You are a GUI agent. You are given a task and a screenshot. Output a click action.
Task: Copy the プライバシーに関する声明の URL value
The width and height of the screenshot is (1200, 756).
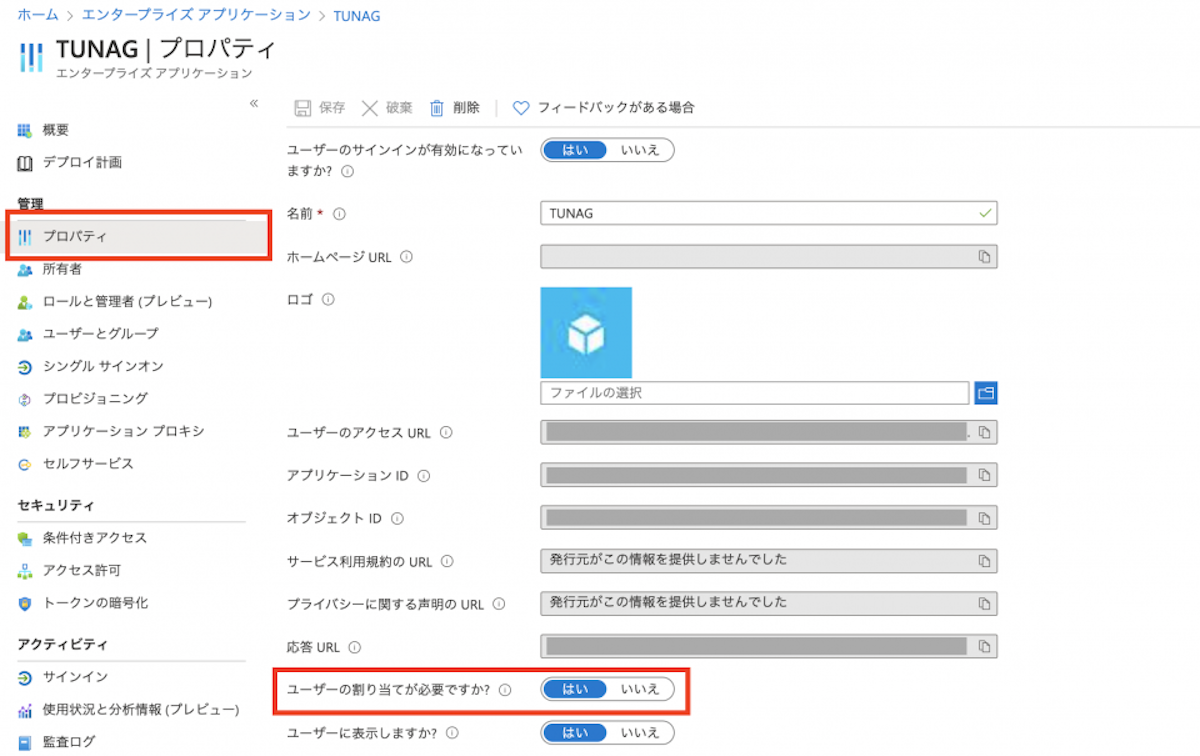984,603
